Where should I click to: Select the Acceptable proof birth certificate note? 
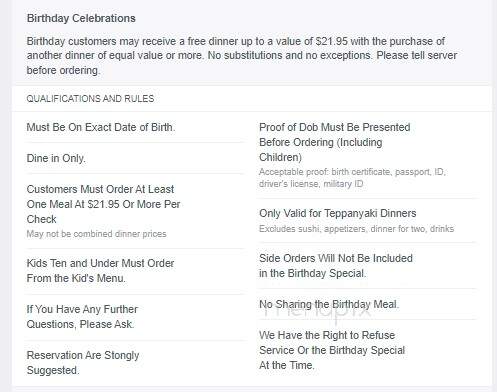tap(352, 178)
